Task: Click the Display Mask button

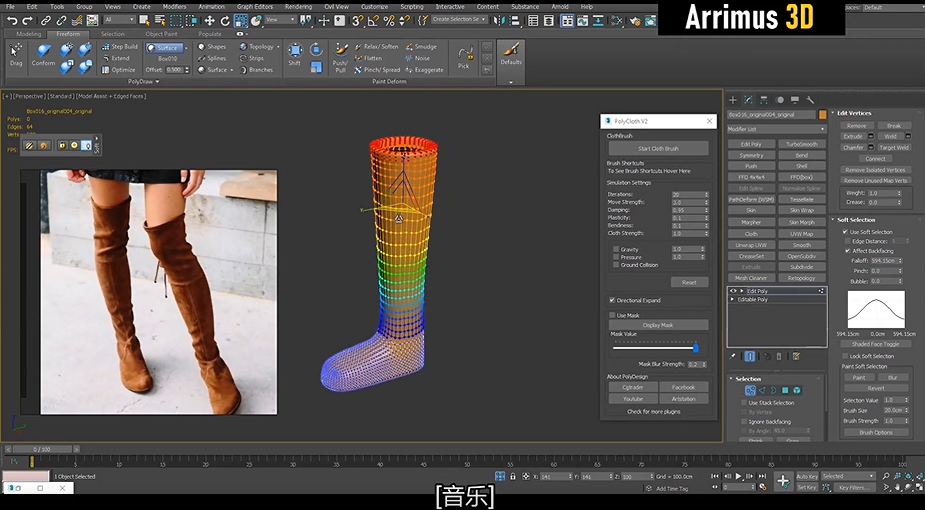Action: (x=658, y=325)
